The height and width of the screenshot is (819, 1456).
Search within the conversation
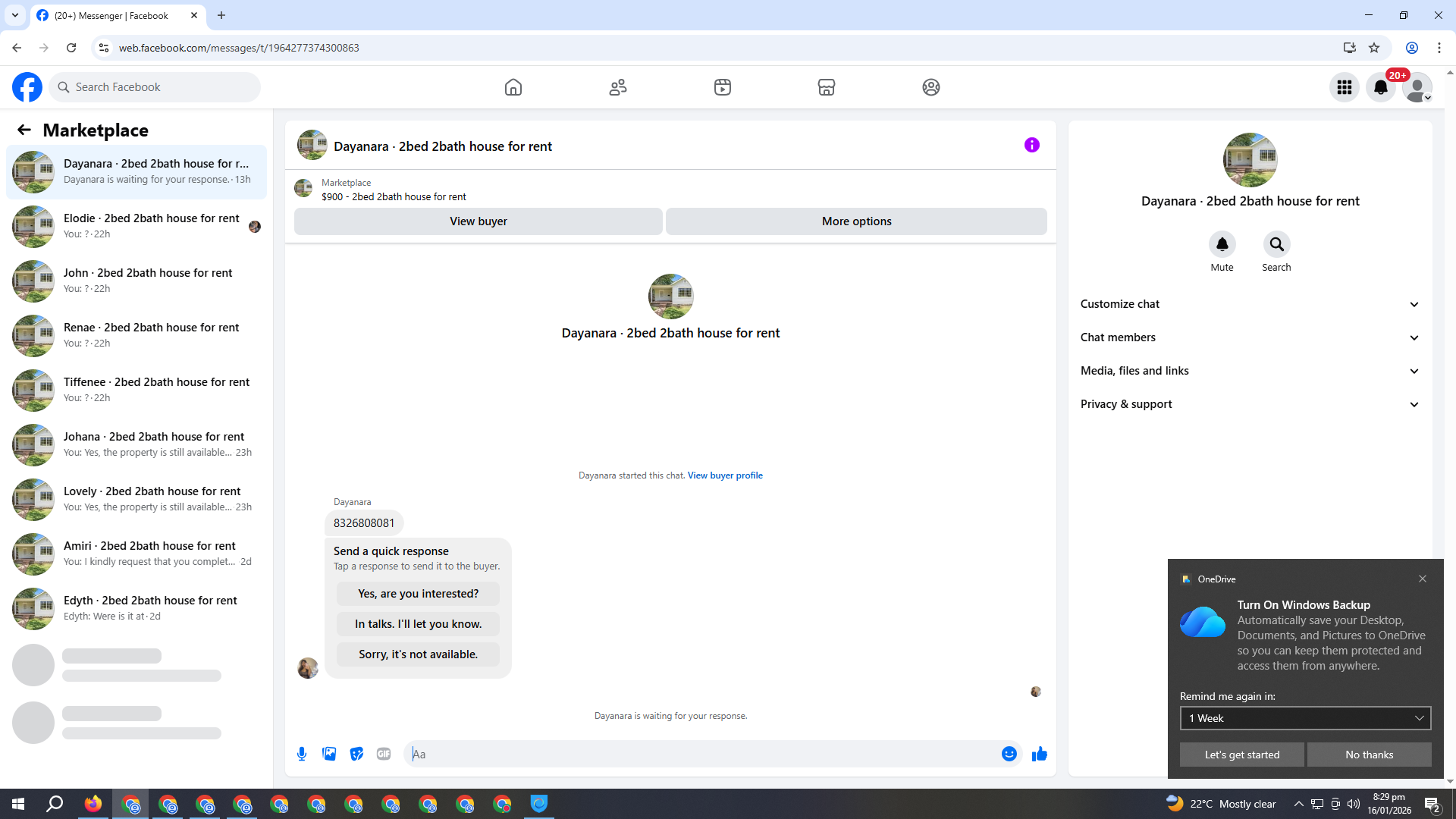coord(1276,244)
